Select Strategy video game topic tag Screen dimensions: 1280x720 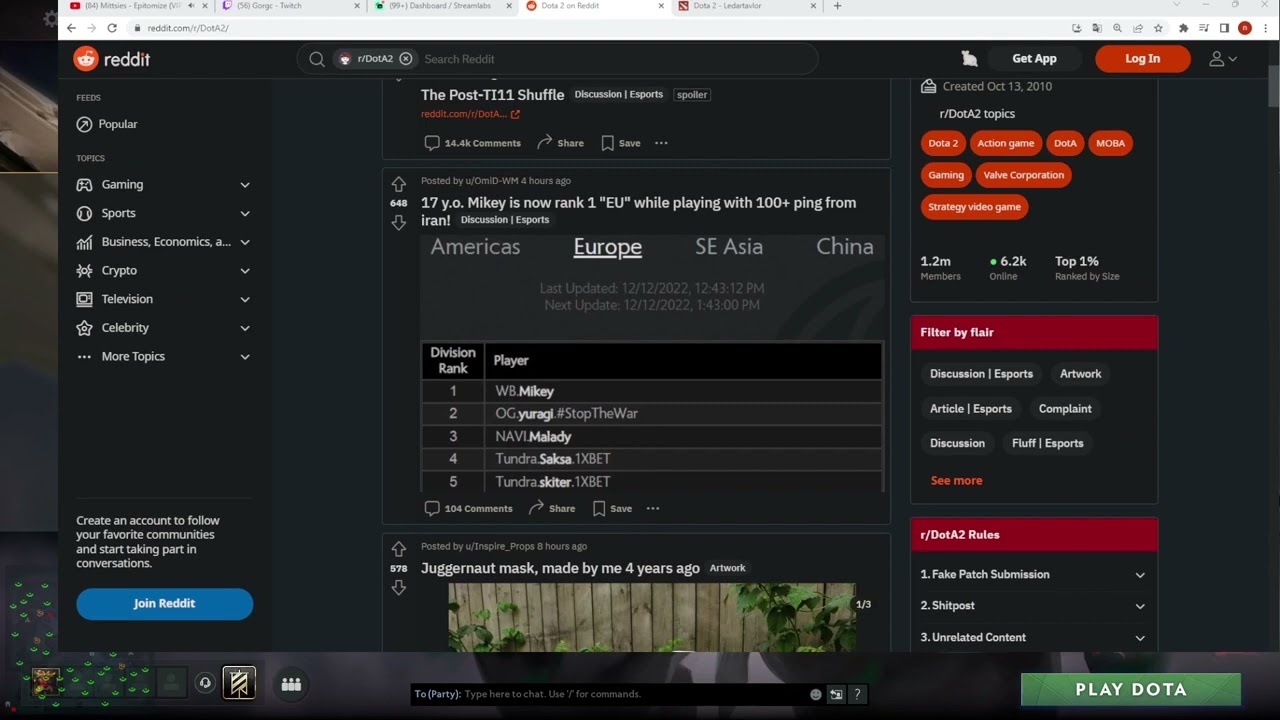974,207
